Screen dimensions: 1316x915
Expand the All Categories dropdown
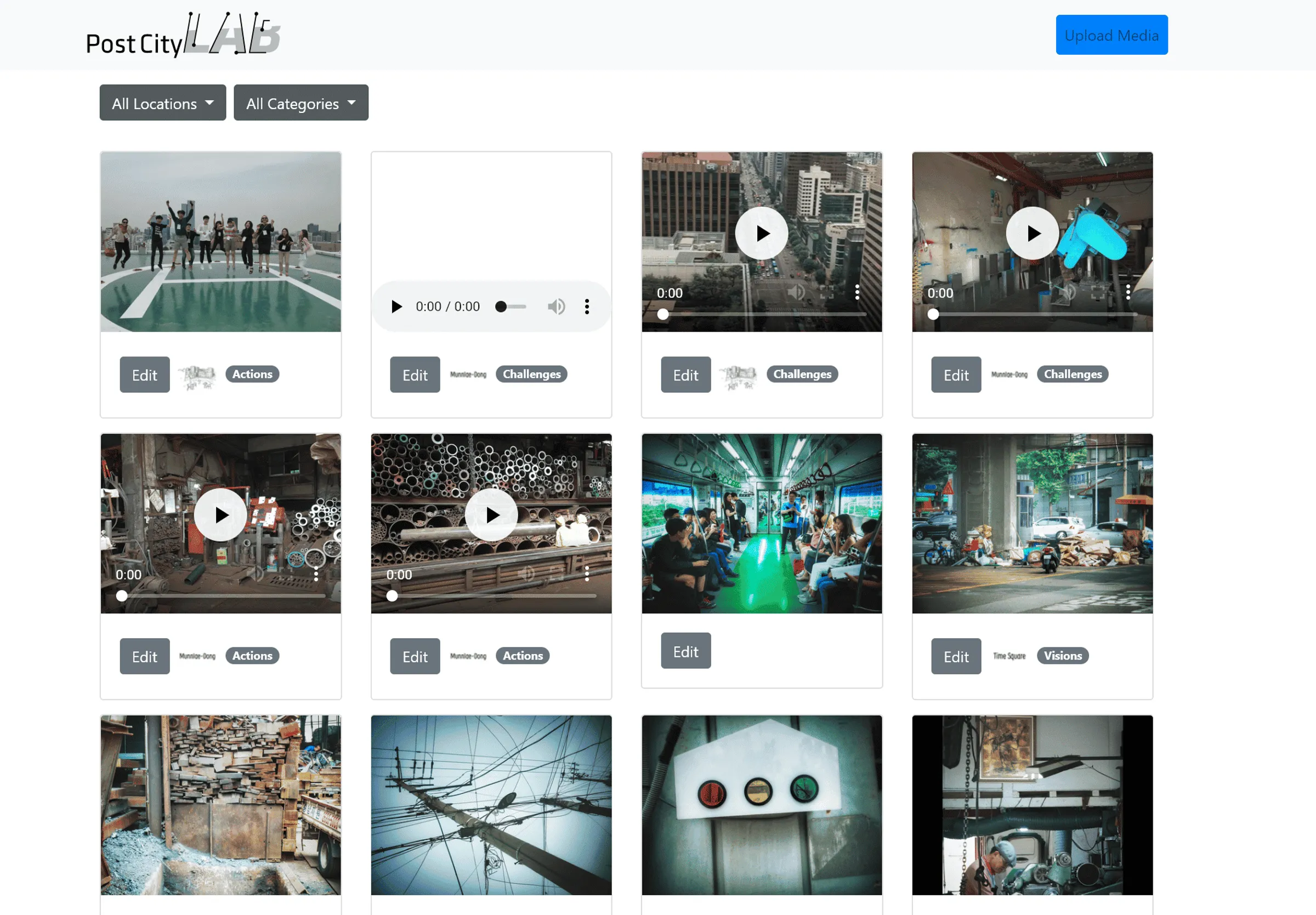(x=301, y=103)
